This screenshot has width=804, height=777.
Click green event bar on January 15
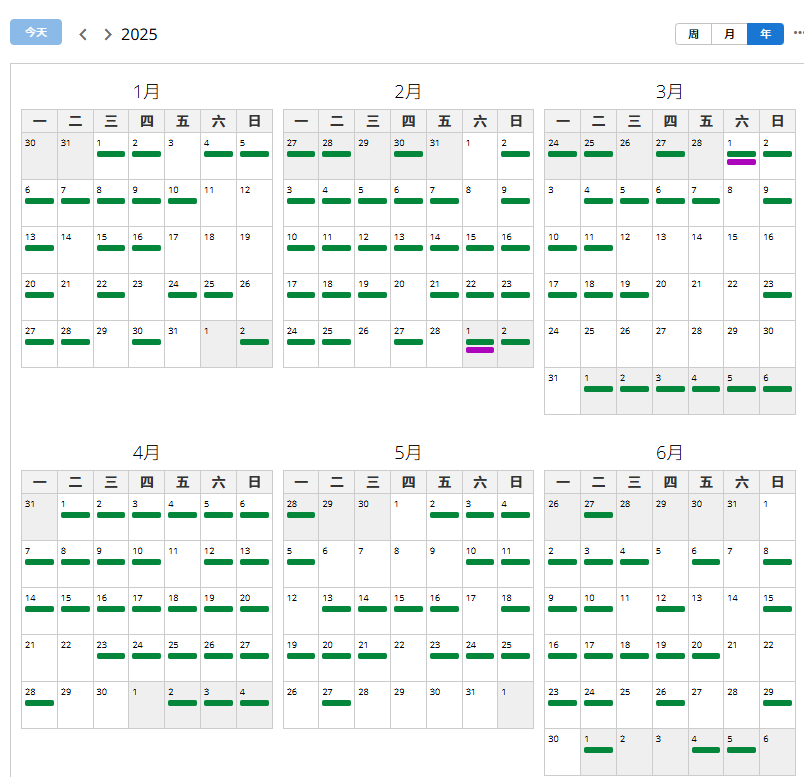tap(111, 248)
